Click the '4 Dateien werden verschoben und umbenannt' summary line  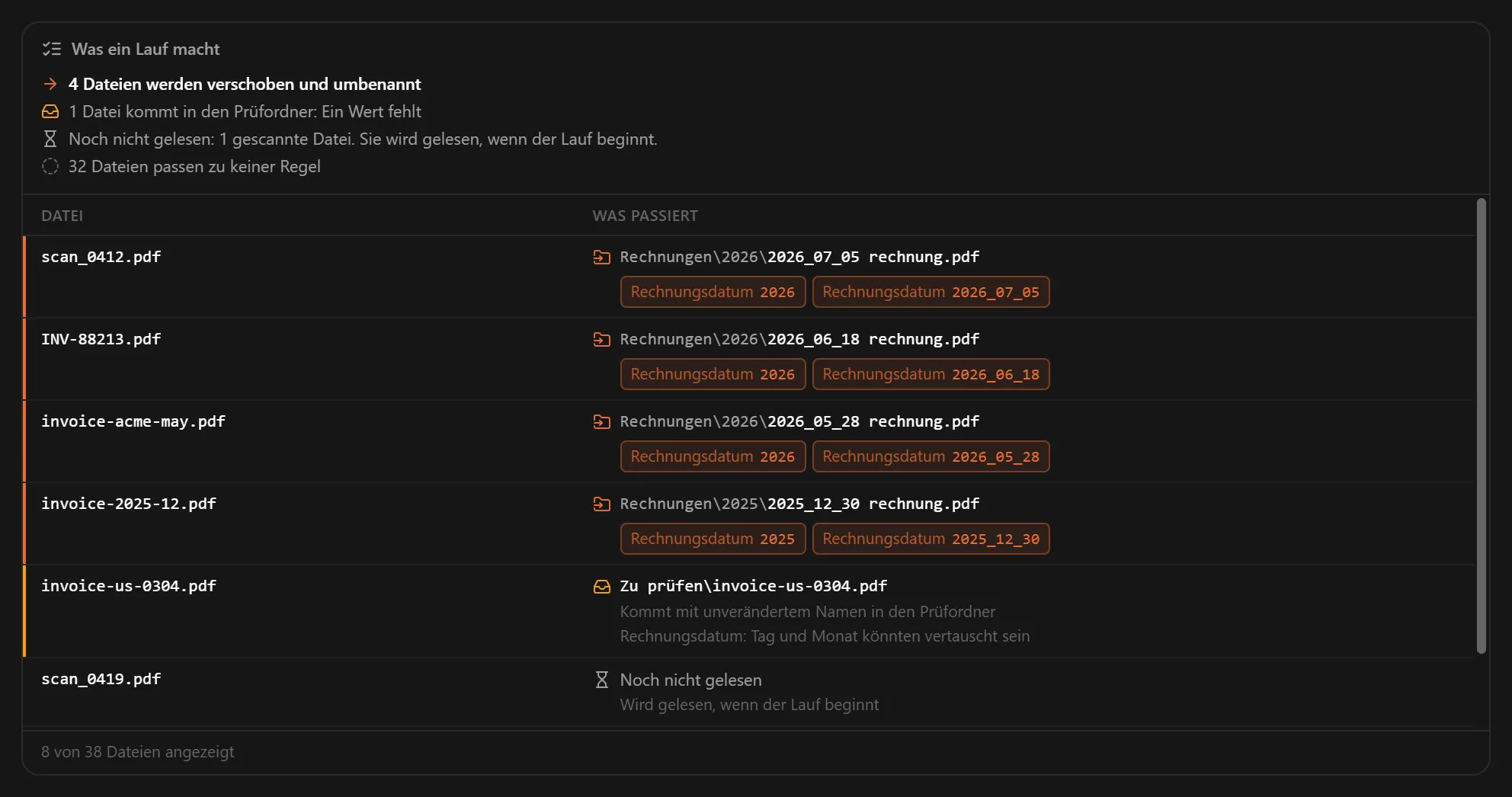(x=245, y=84)
